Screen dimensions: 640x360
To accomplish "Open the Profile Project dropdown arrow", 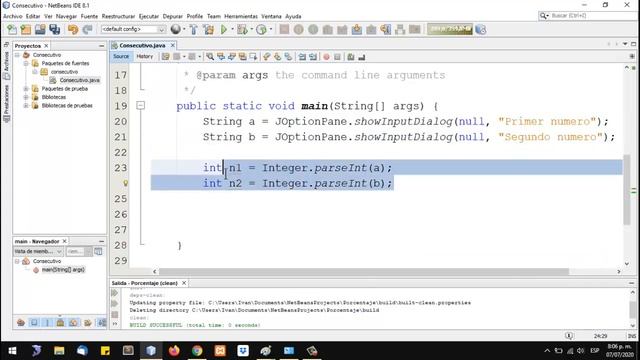I will (x=271, y=29).
